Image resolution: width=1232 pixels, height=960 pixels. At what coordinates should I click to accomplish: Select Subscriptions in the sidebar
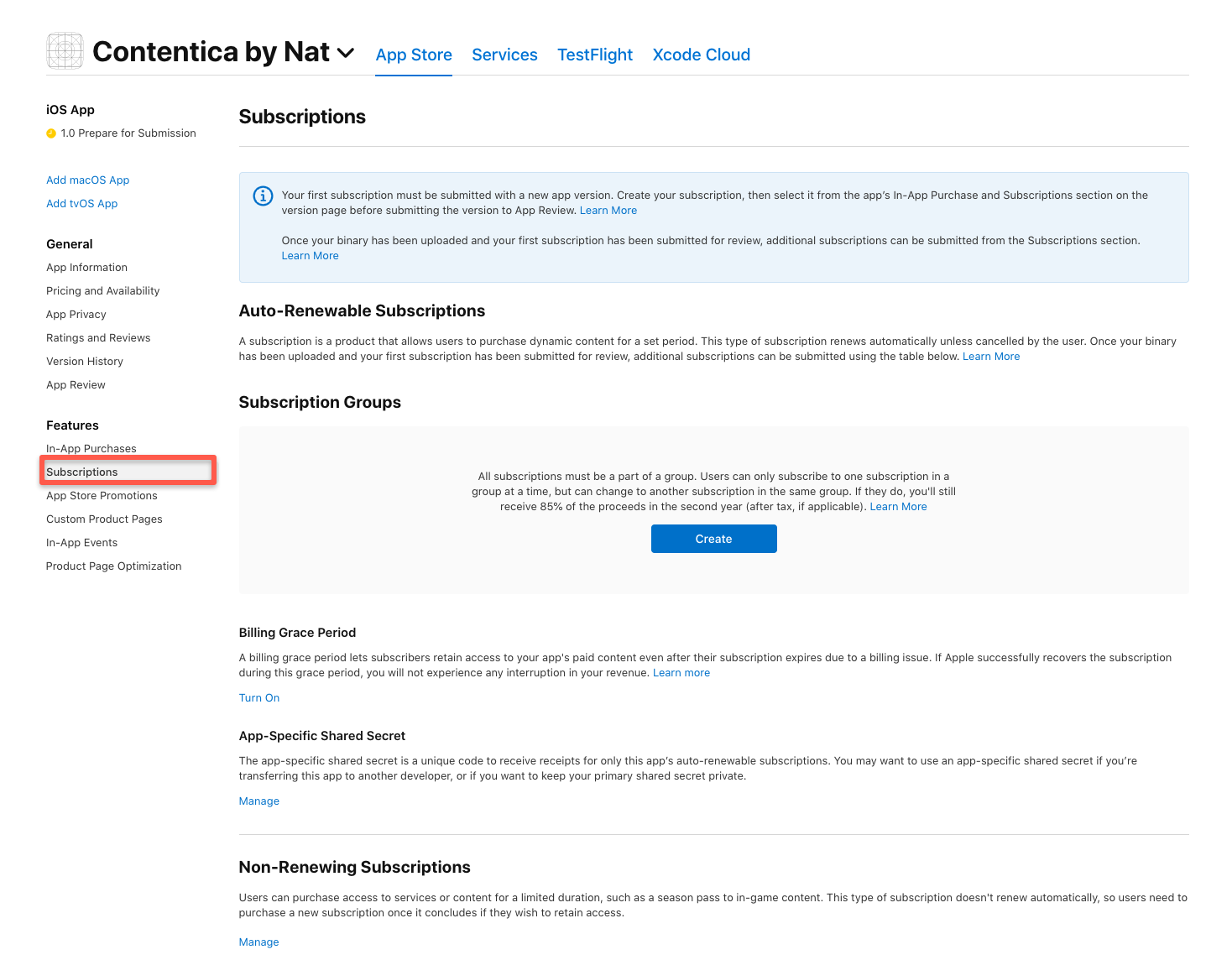pyautogui.click(x=82, y=472)
